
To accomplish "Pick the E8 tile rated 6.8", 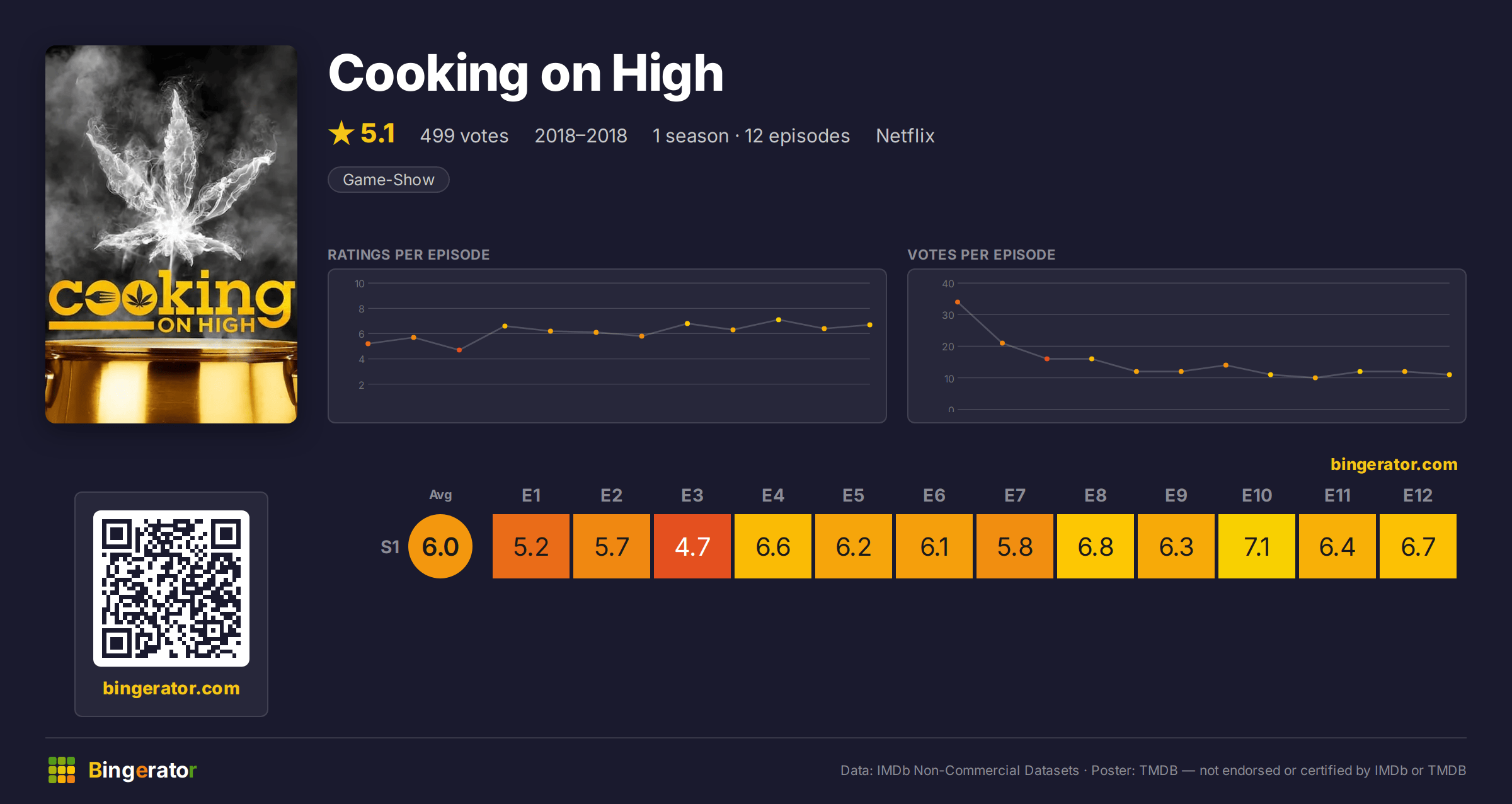I will [x=1096, y=546].
